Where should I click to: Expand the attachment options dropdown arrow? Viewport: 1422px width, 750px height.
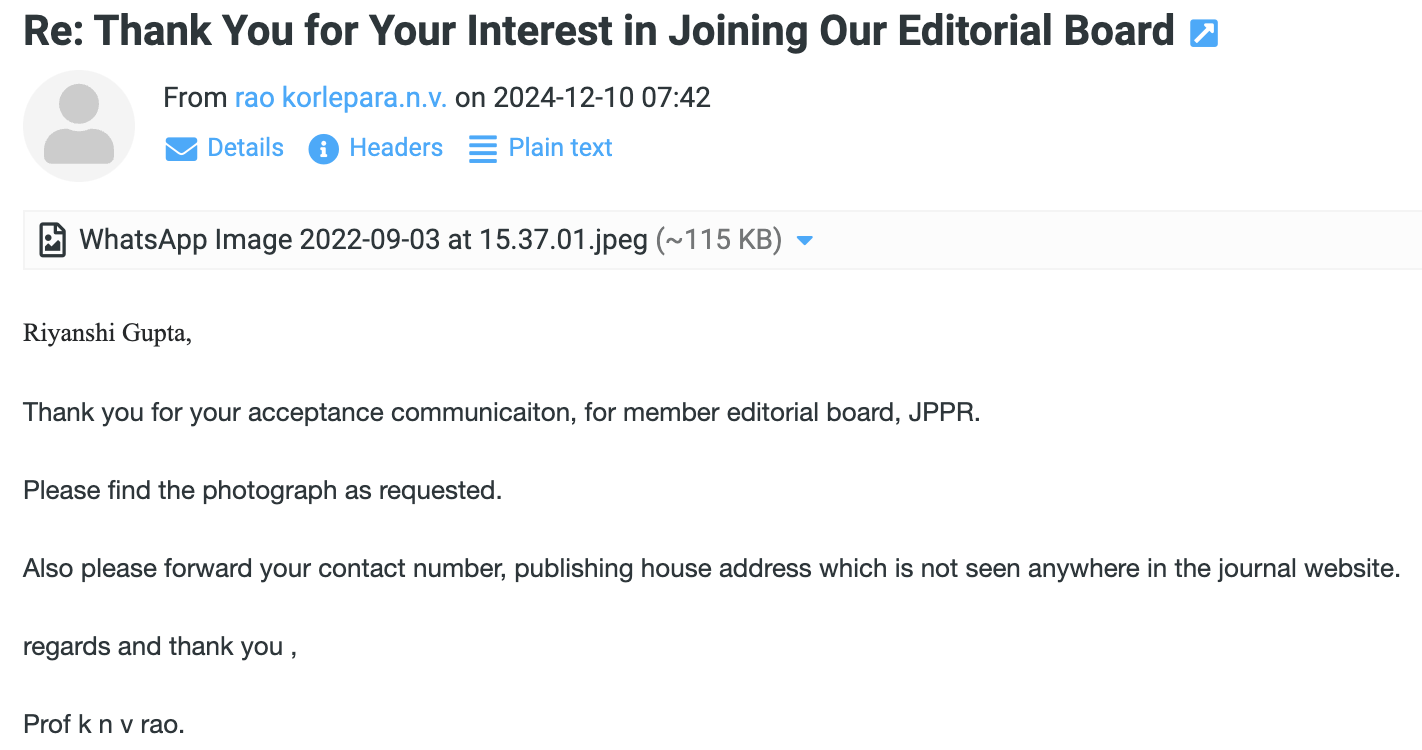[x=804, y=241]
